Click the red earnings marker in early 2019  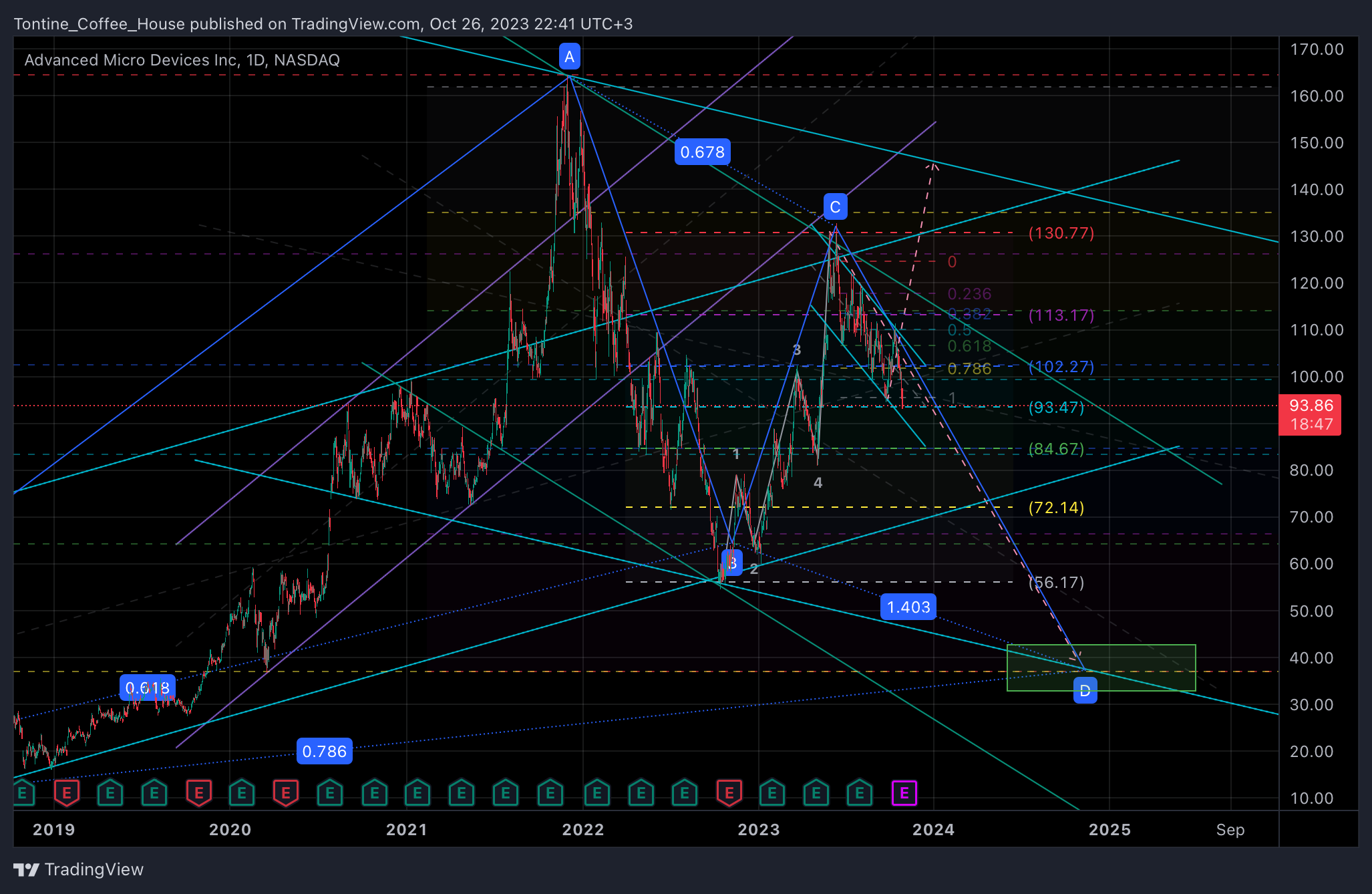tap(66, 793)
